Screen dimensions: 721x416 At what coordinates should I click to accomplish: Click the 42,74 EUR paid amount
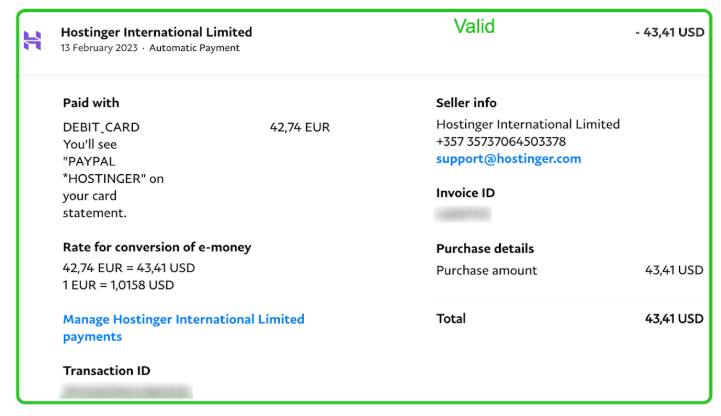click(299, 127)
